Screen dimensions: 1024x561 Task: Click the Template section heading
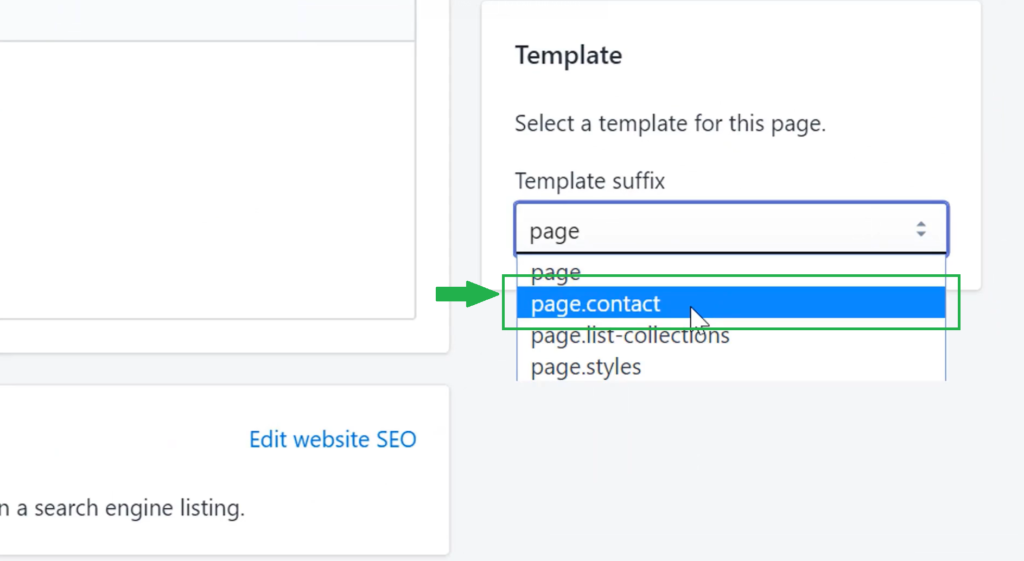[568, 56]
